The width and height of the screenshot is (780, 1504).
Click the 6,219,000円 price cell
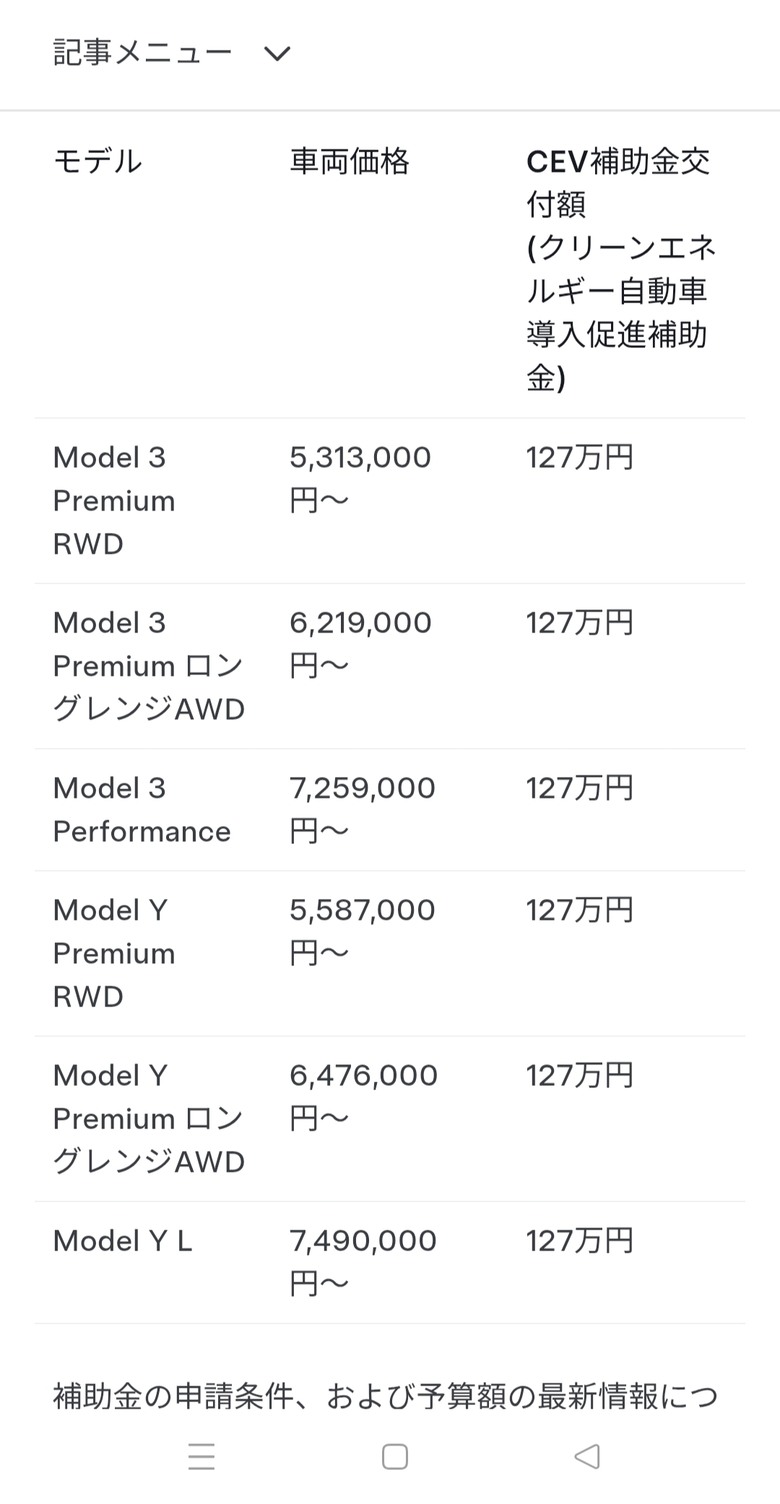click(x=361, y=644)
